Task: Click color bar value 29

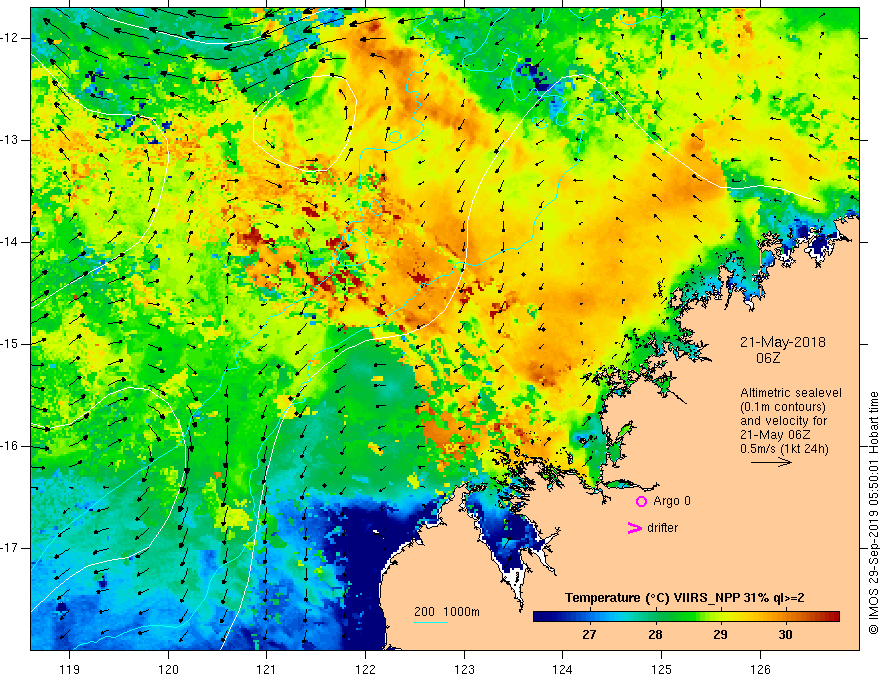Action: click(x=720, y=635)
